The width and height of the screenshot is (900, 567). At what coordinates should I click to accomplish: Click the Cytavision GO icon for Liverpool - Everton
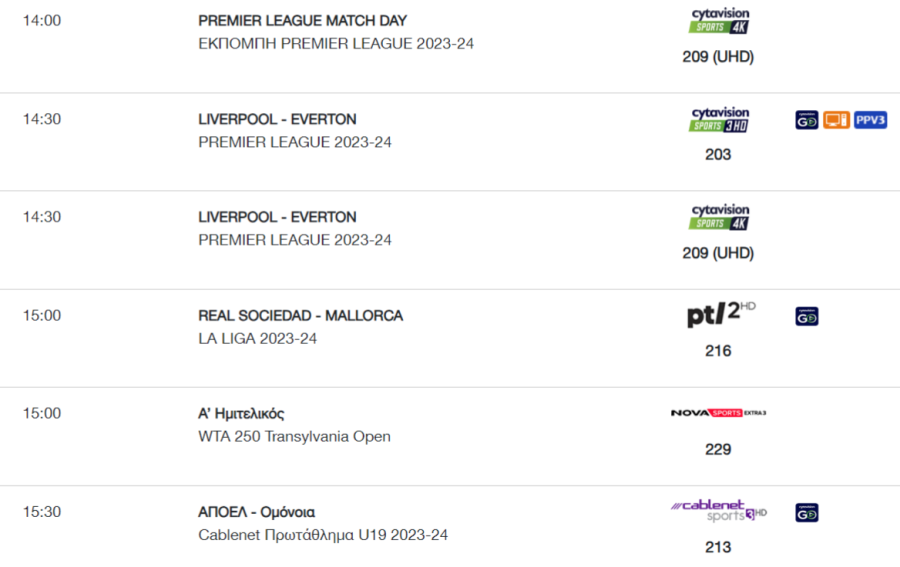click(806, 120)
